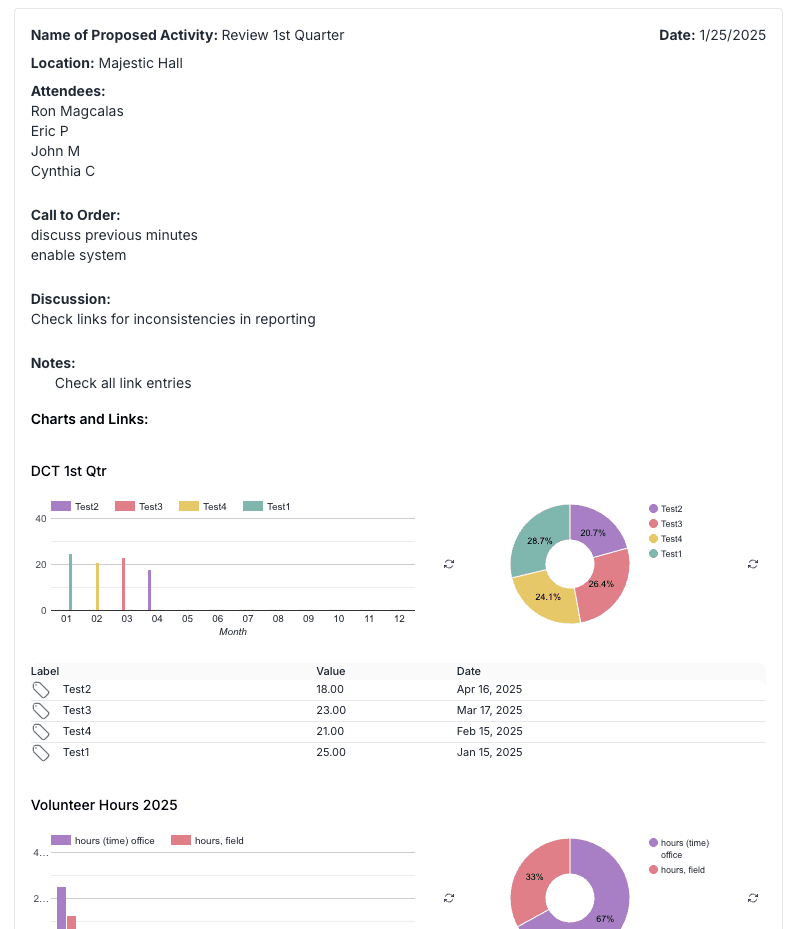Refresh the DCT 1st Qtr donut chart
The image size is (800, 929).
[x=753, y=564]
